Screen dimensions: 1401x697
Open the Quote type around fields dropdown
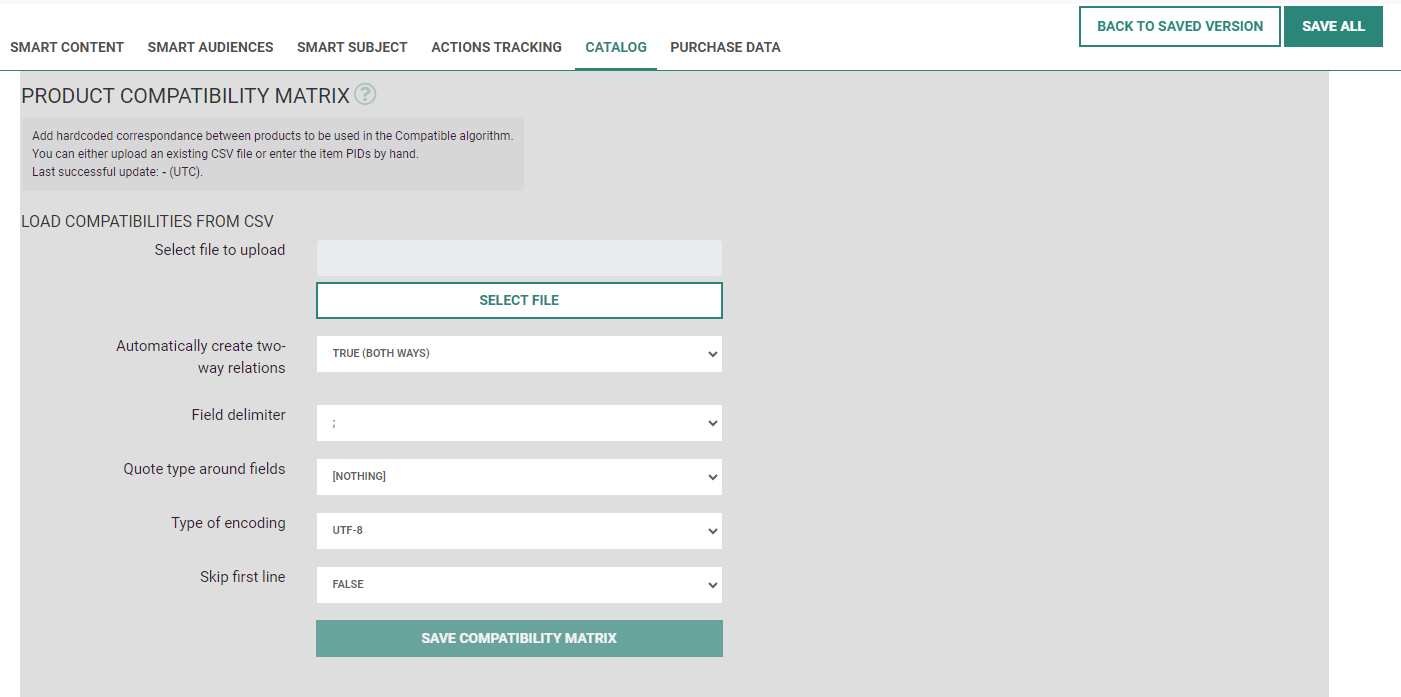click(x=519, y=477)
